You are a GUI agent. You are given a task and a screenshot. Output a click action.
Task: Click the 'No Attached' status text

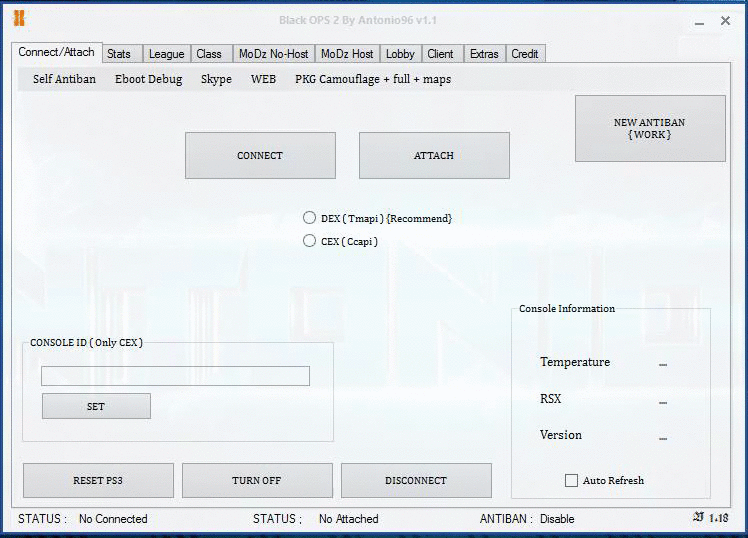[x=349, y=519]
